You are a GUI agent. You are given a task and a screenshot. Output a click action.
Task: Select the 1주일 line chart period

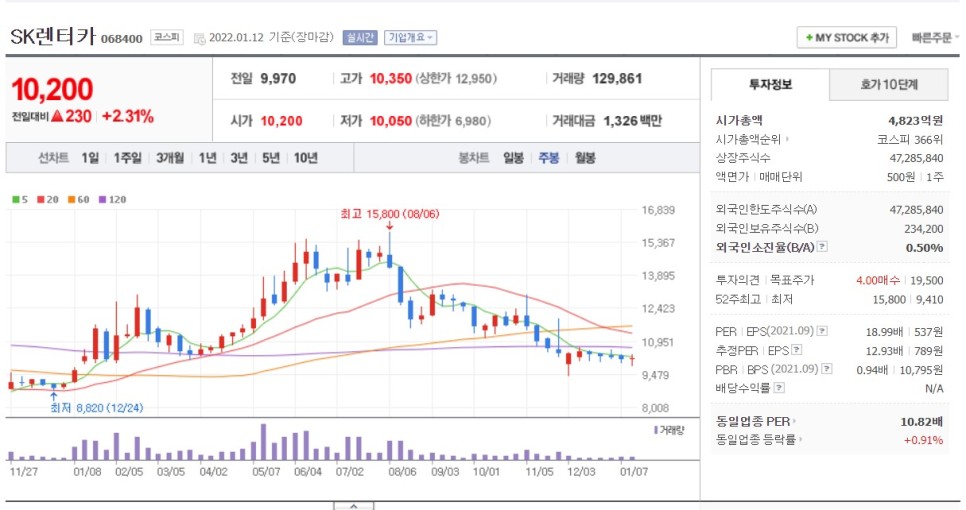[x=128, y=158]
